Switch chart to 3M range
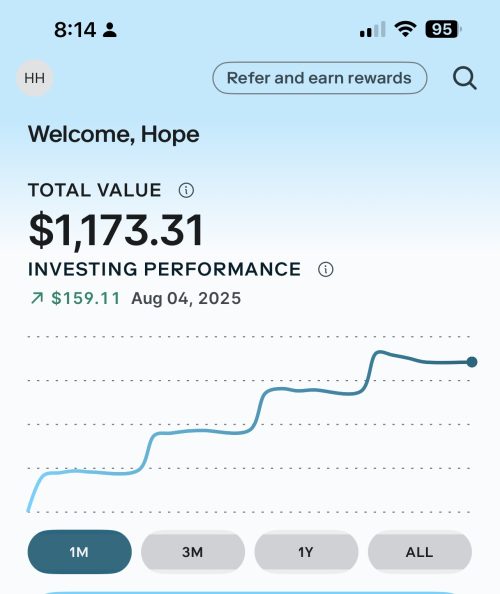The height and width of the screenshot is (594, 500). click(x=193, y=552)
